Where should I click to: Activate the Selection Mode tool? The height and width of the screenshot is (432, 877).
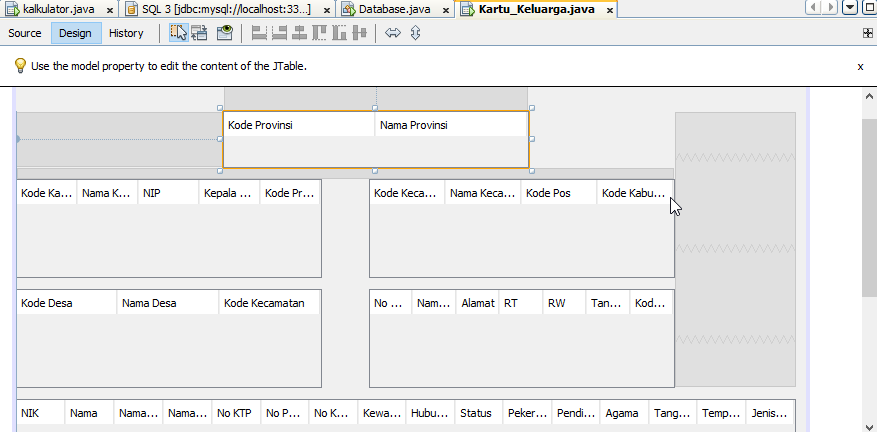(x=178, y=33)
